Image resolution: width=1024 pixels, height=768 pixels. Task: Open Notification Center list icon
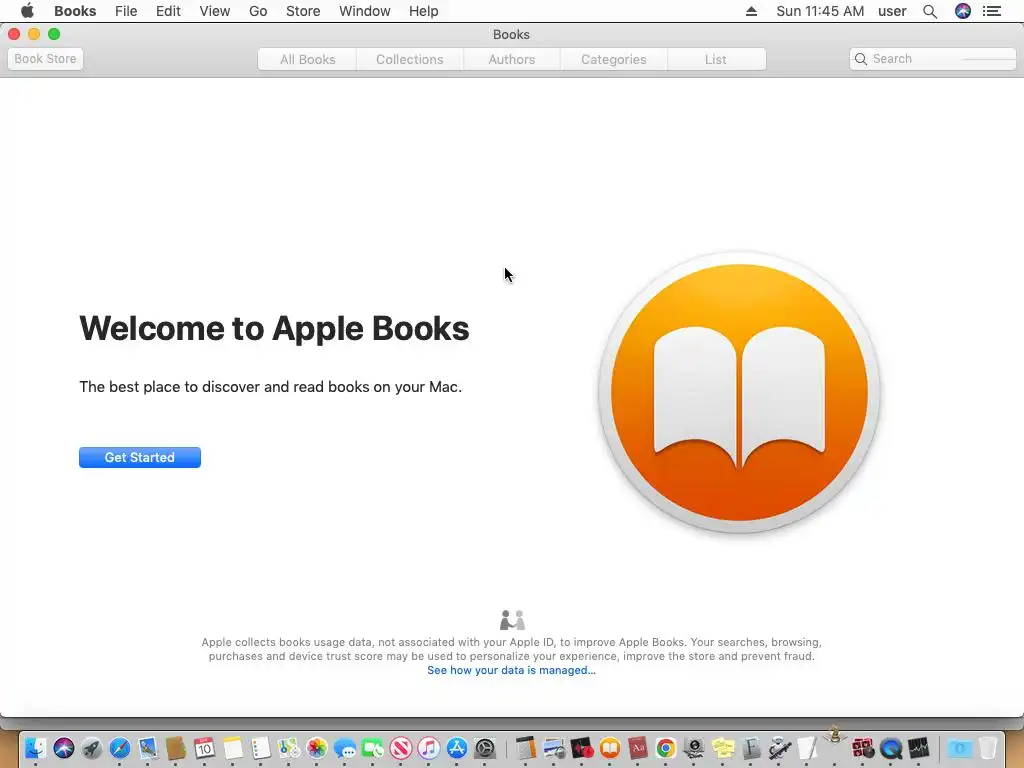pos(991,11)
